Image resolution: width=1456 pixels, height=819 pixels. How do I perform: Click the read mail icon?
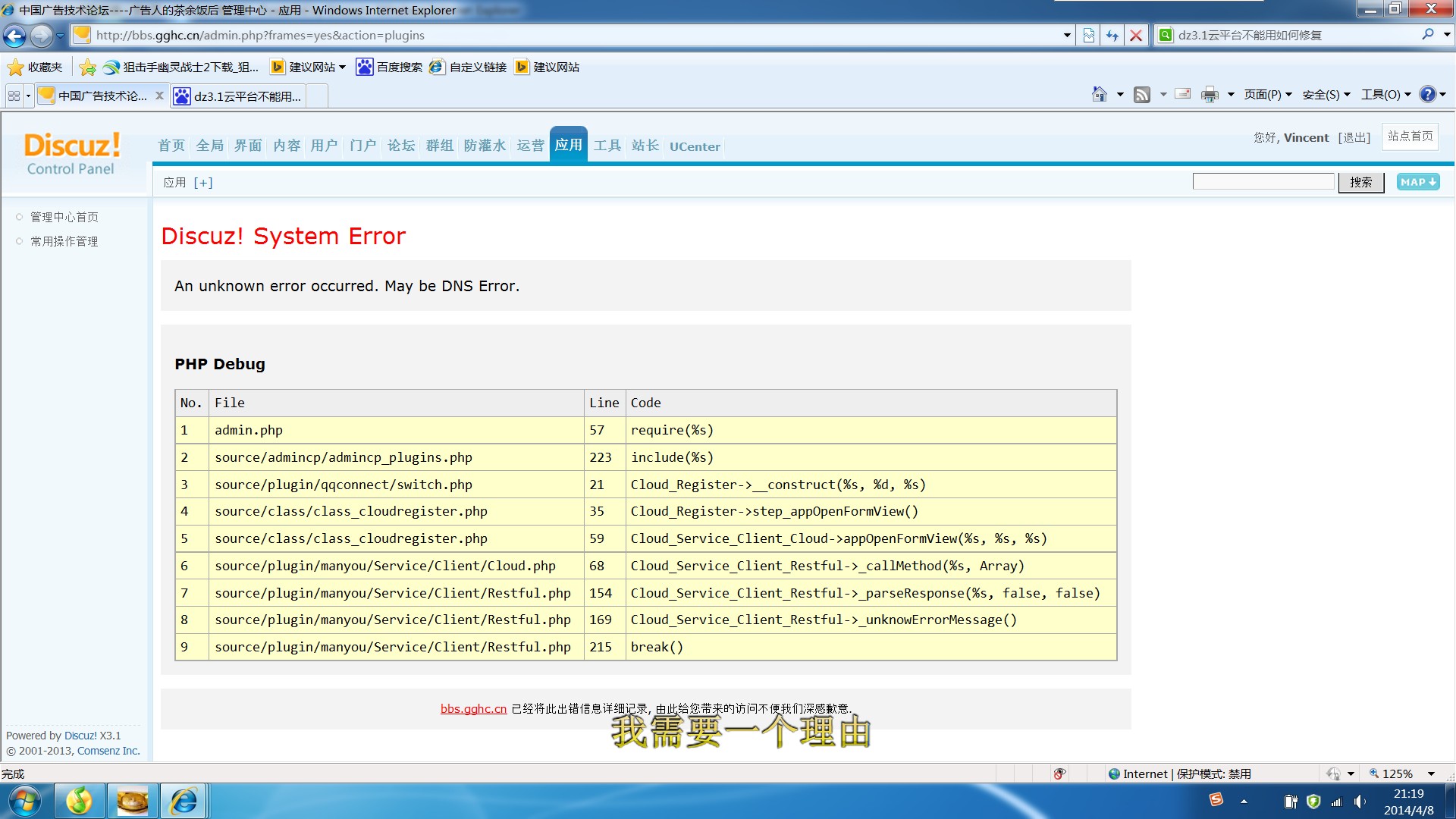(1182, 94)
